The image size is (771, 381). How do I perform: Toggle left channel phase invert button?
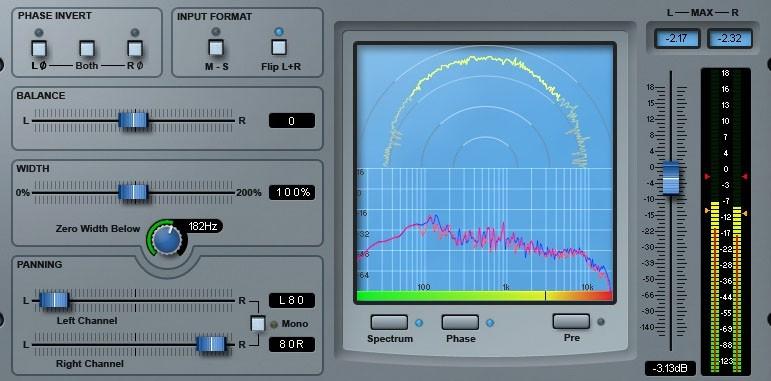pos(39,48)
